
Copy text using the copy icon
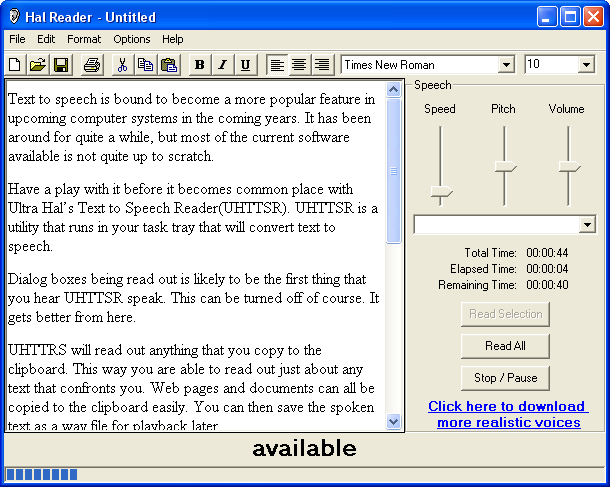click(145, 65)
